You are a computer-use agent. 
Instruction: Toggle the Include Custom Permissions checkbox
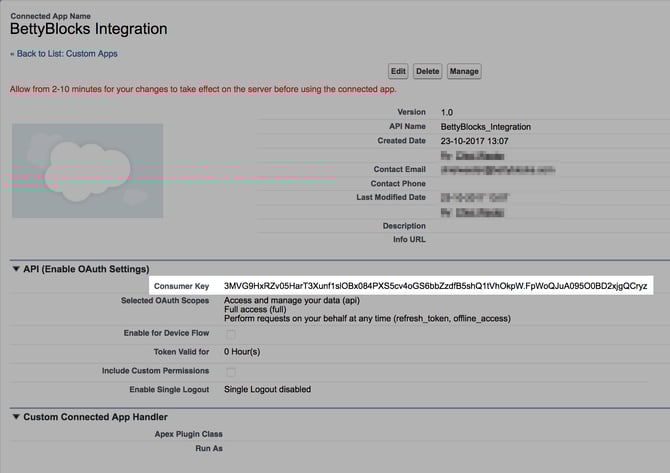tap(231, 372)
